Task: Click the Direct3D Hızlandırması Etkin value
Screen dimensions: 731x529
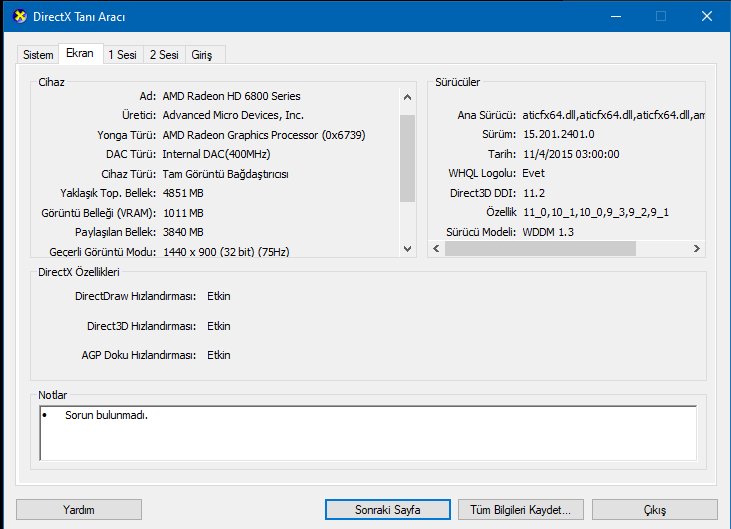Action: [x=219, y=326]
